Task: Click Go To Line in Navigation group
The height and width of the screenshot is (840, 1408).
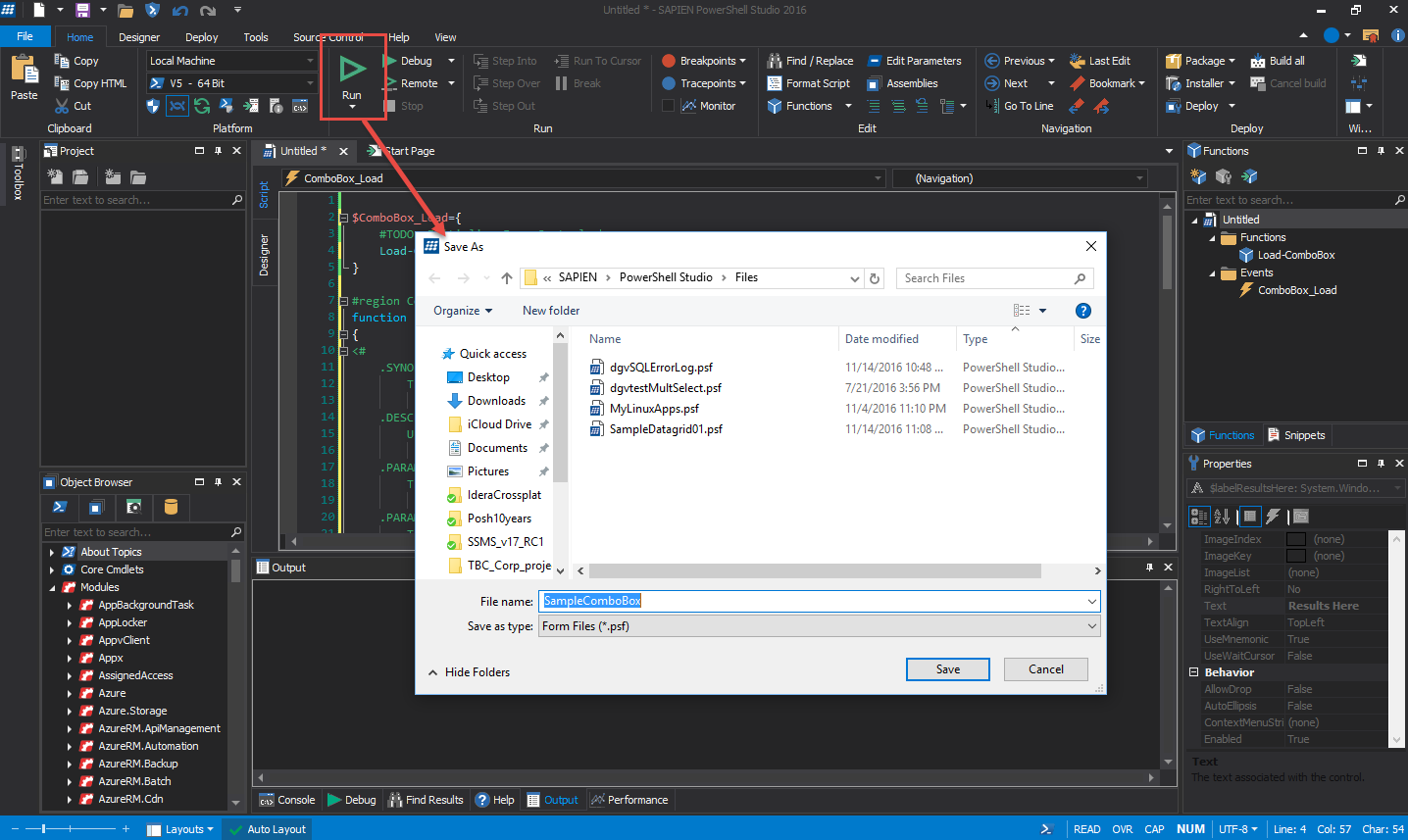Action: click(1019, 106)
